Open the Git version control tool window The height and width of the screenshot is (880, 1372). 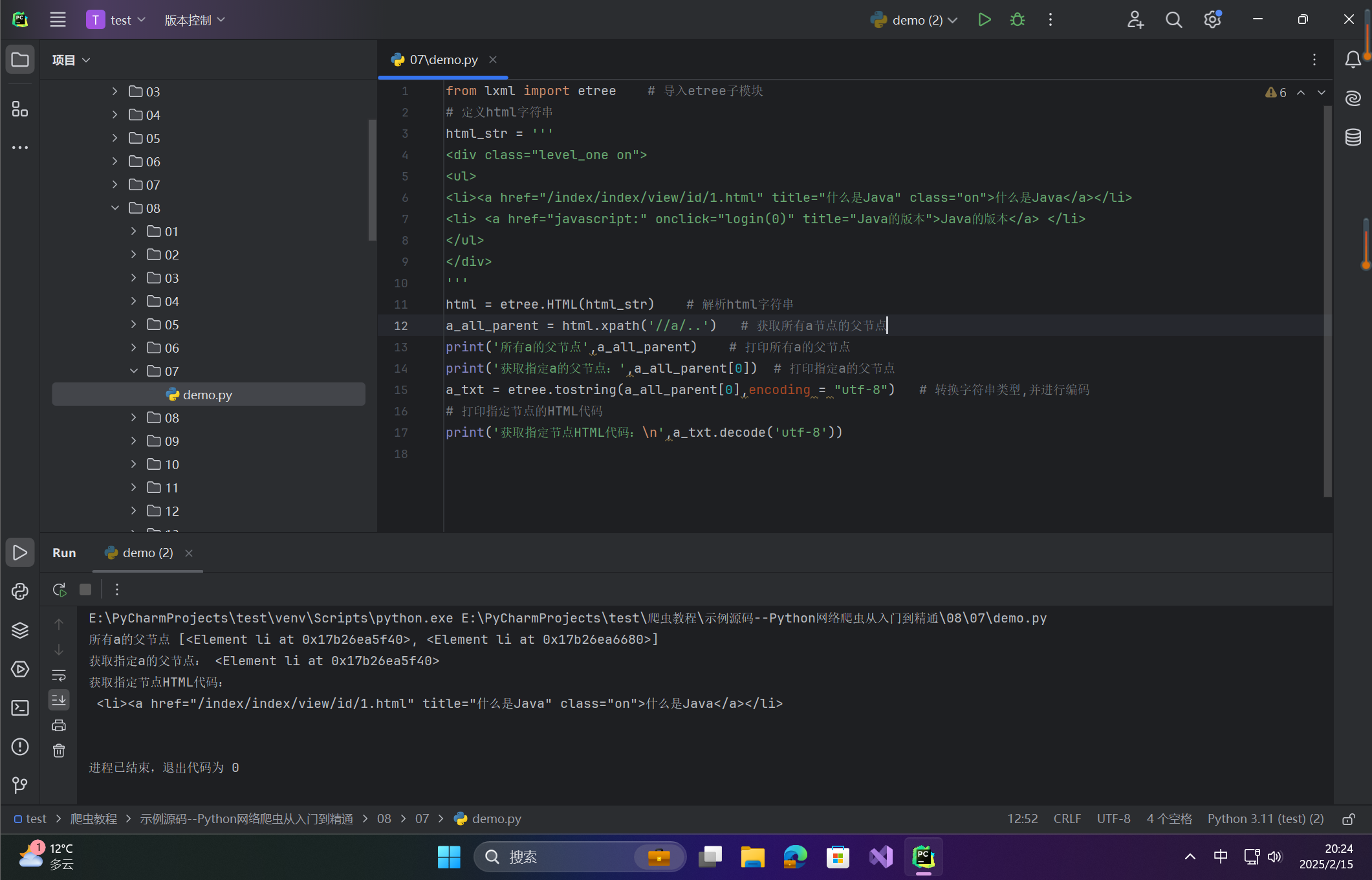pos(20,786)
